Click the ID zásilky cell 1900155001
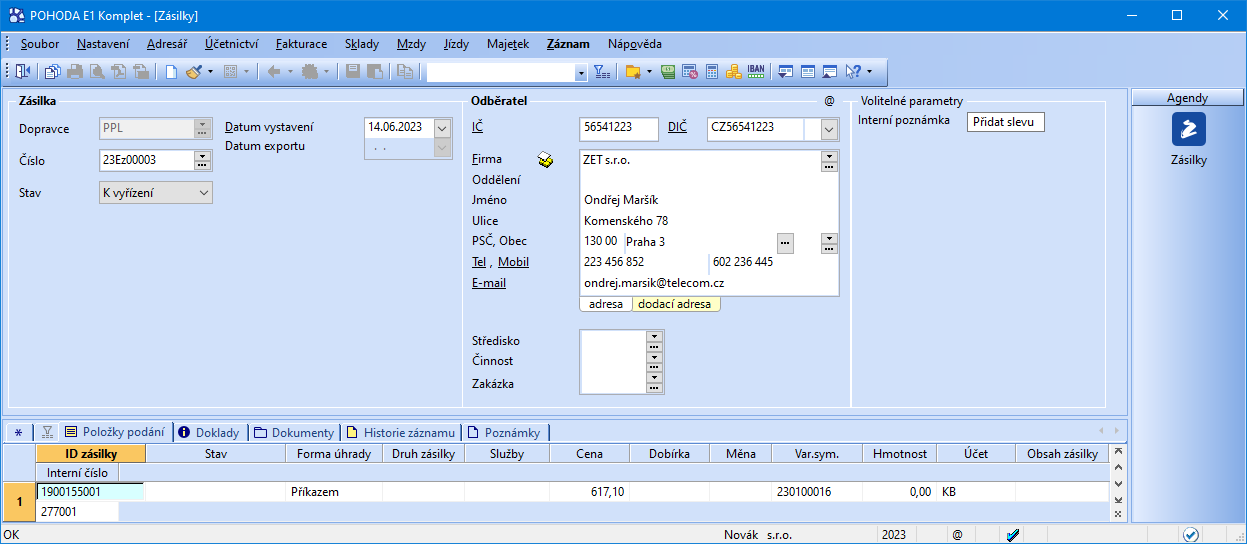The height and width of the screenshot is (544, 1247). [x=91, y=492]
